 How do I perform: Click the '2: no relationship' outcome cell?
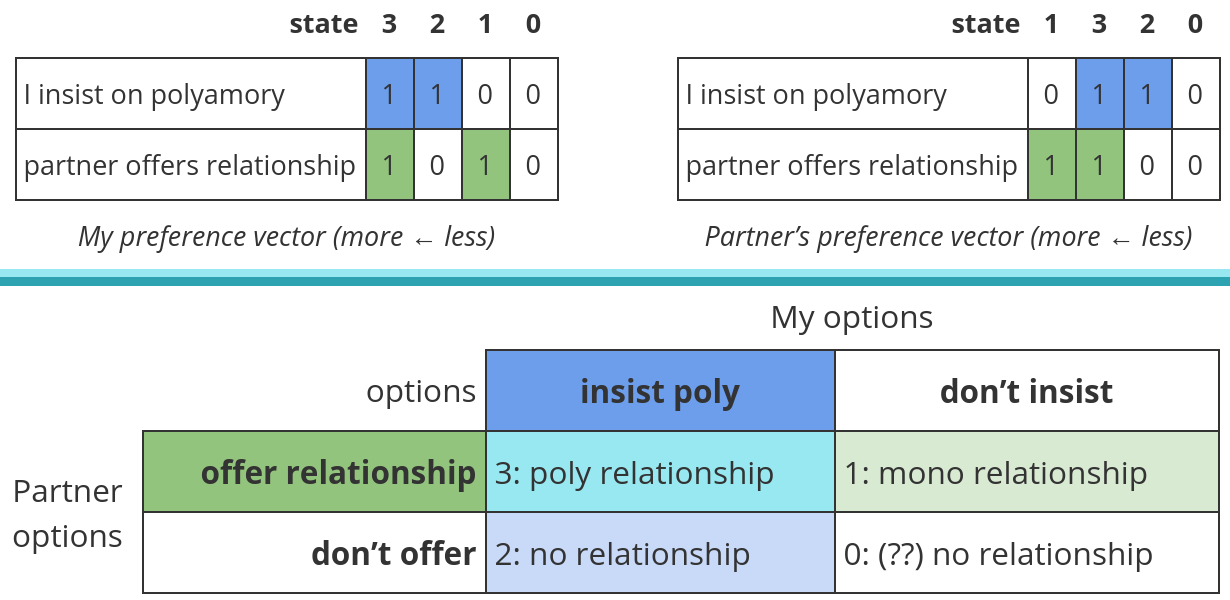[660, 553]
